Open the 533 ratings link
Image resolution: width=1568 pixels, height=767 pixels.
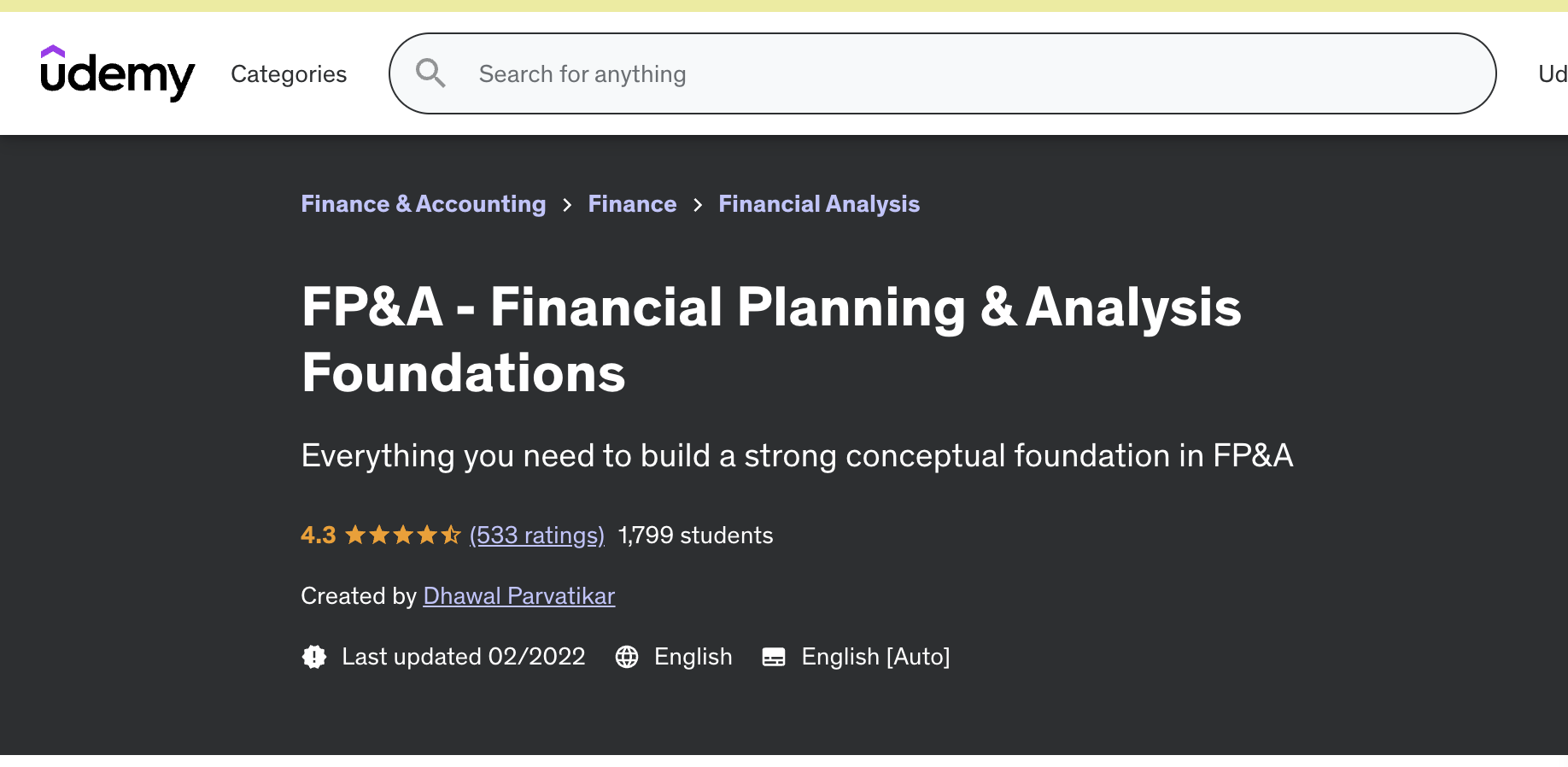pos(537,535)
